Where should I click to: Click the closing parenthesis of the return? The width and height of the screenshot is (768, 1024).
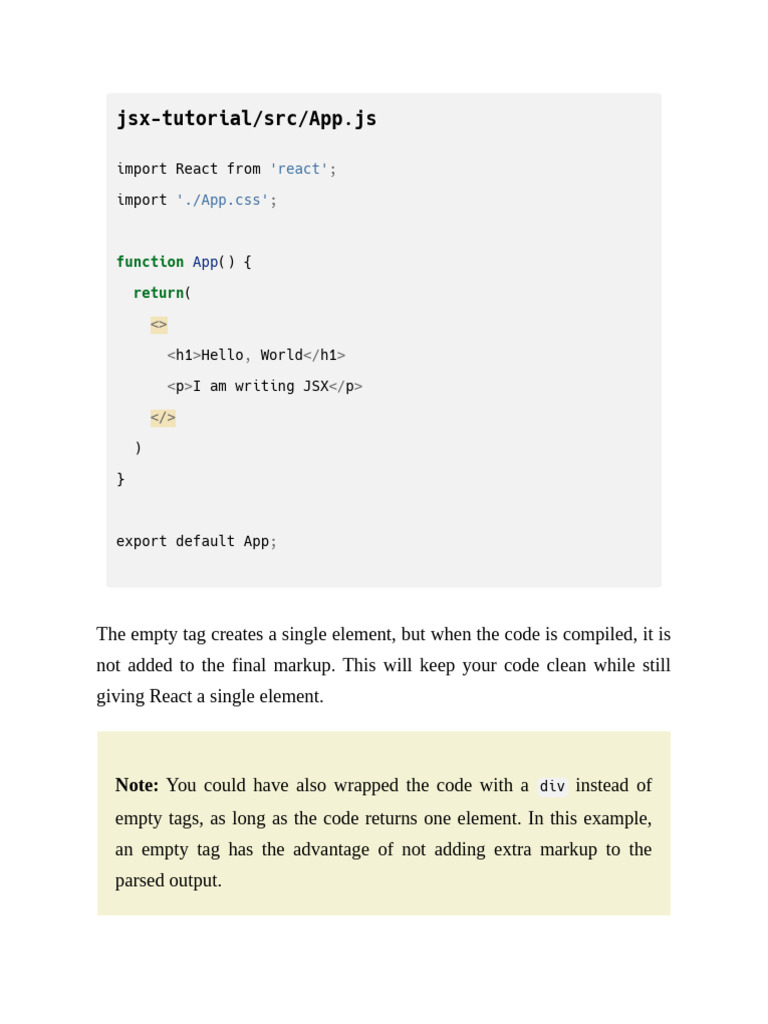[x=138, y=448]
